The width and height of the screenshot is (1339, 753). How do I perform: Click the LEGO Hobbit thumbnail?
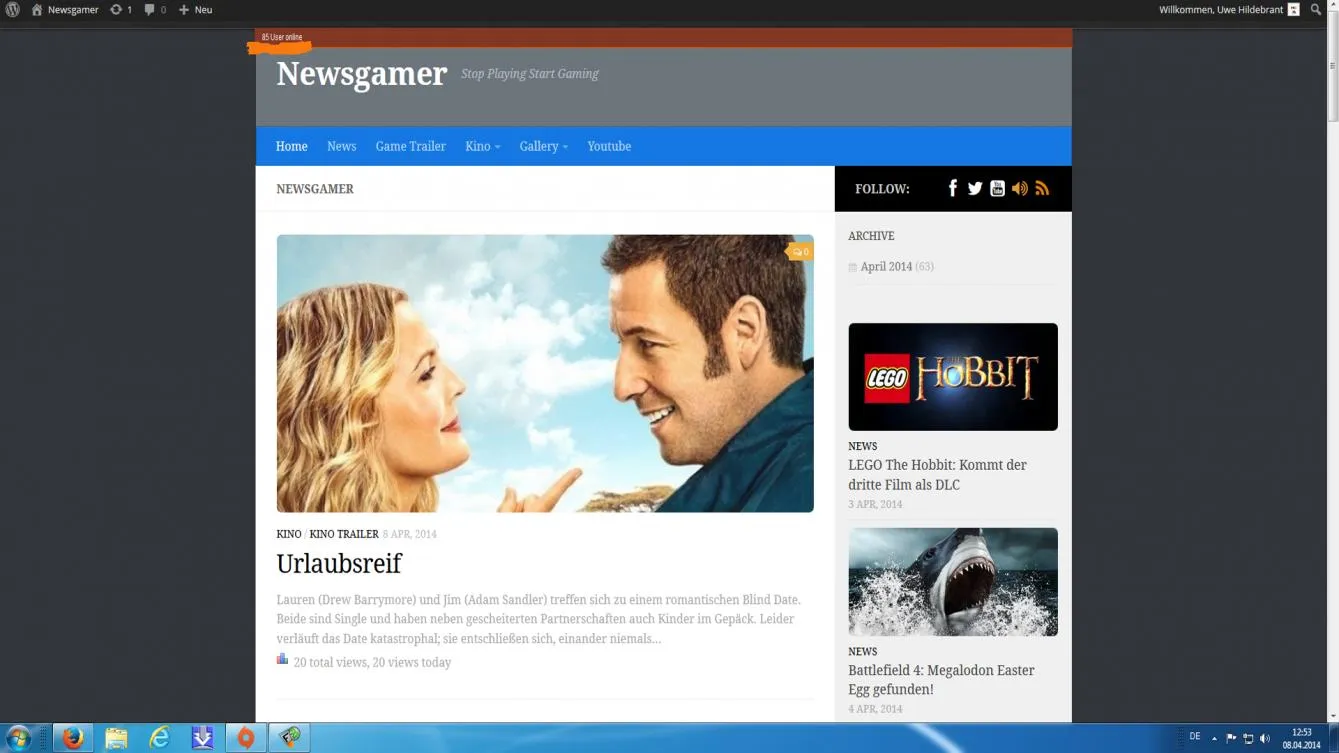(x=953, y=377)
